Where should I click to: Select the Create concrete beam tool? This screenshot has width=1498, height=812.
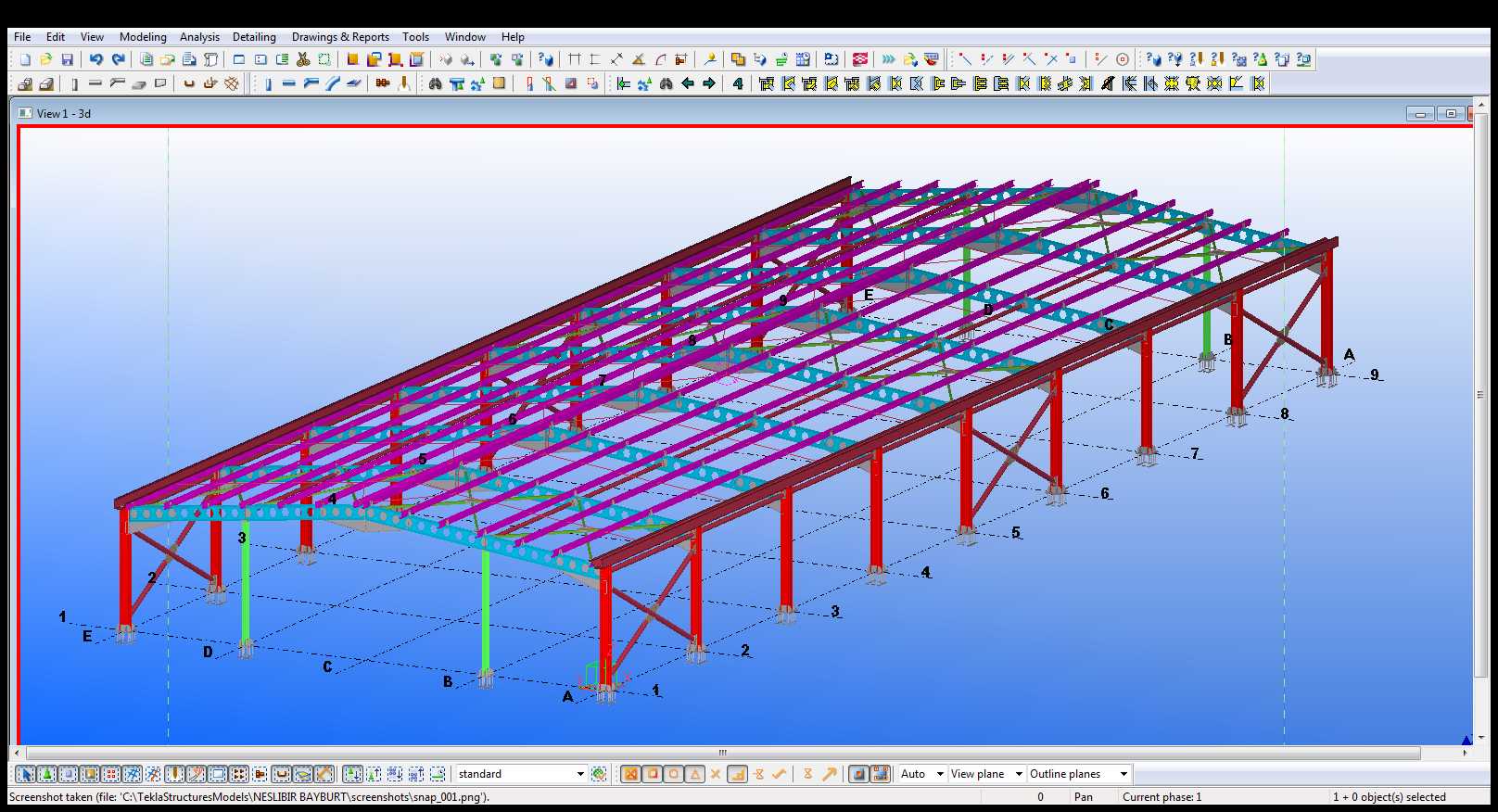pos(95,83)
